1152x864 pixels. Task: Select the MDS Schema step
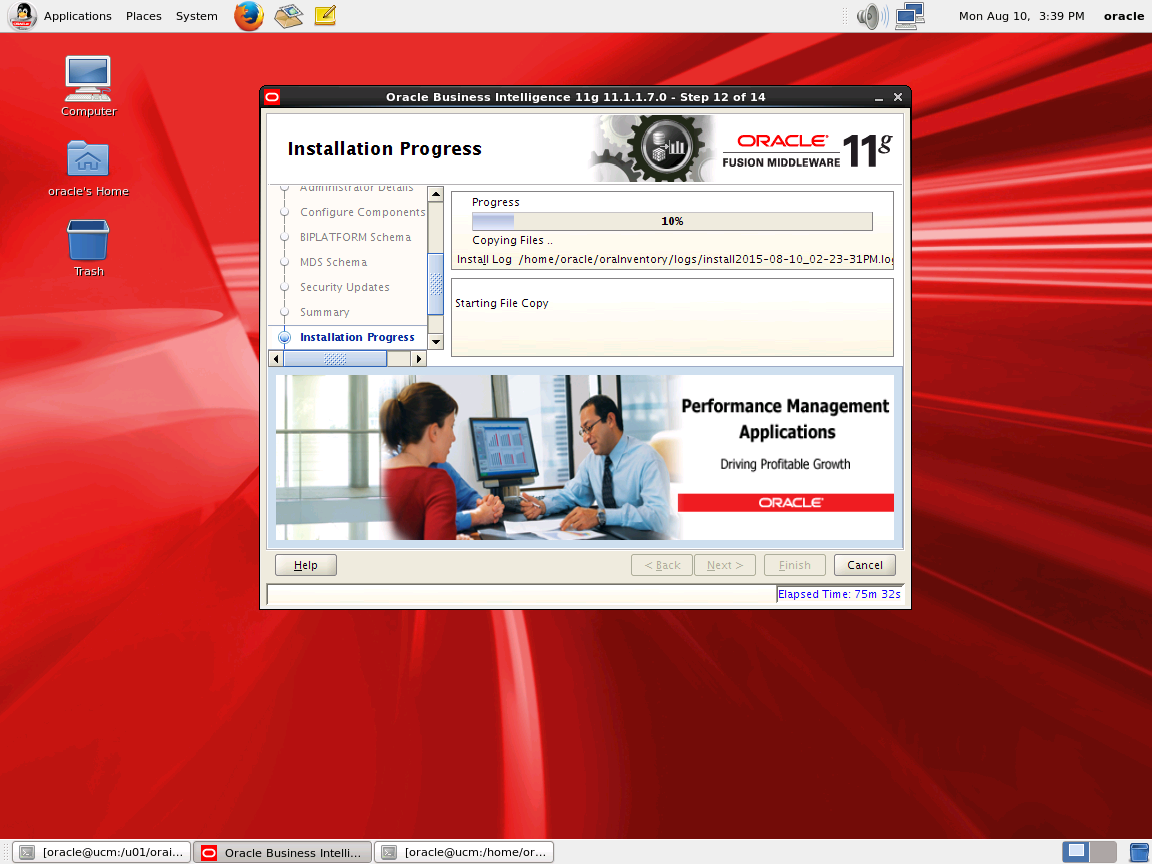pyautogui.click(x=333, y=262)
